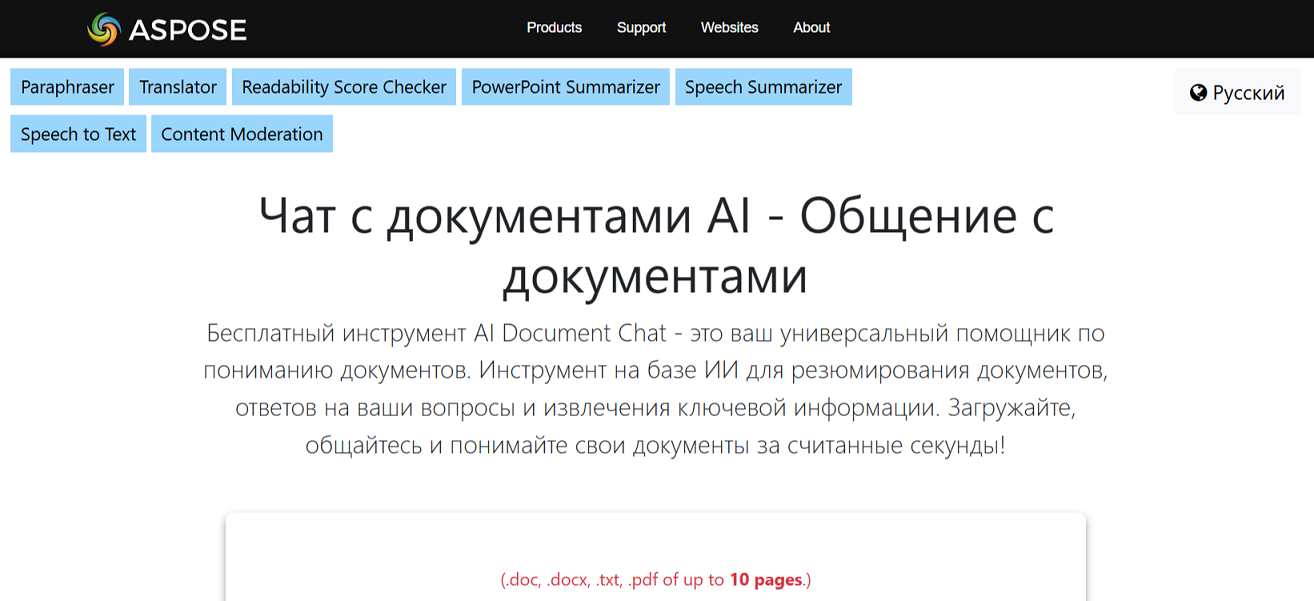The width and height of the screenshot is (1314, 601).
Task: Click the ASPOSE brand name text
Action: tap(187, 30)
